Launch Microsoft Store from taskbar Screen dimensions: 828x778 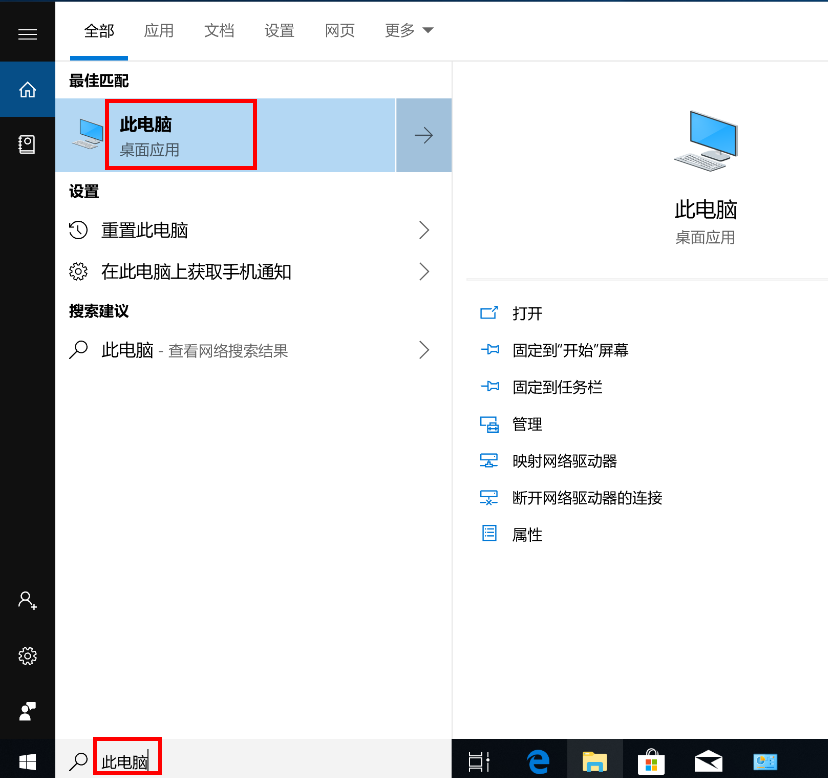[652, 761]
